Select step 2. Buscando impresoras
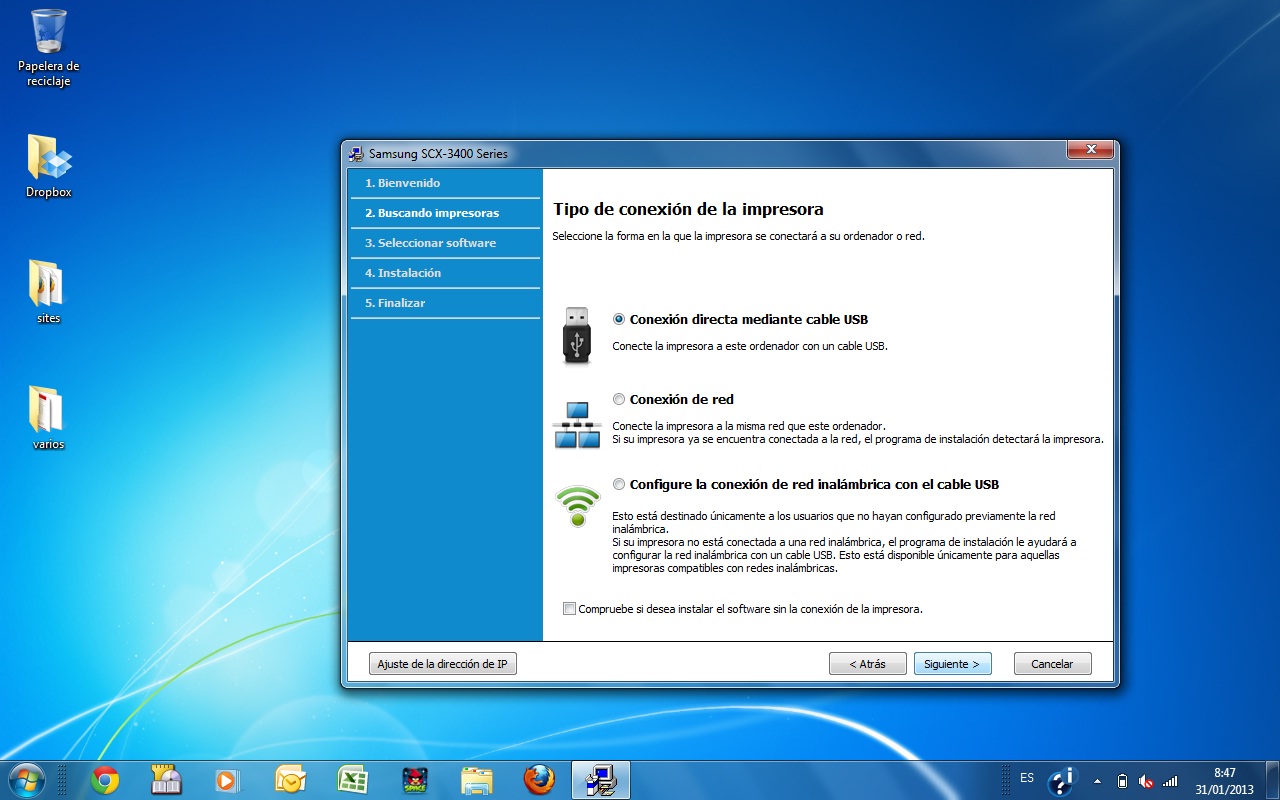 pyautogui.click(x=445, y=214)
